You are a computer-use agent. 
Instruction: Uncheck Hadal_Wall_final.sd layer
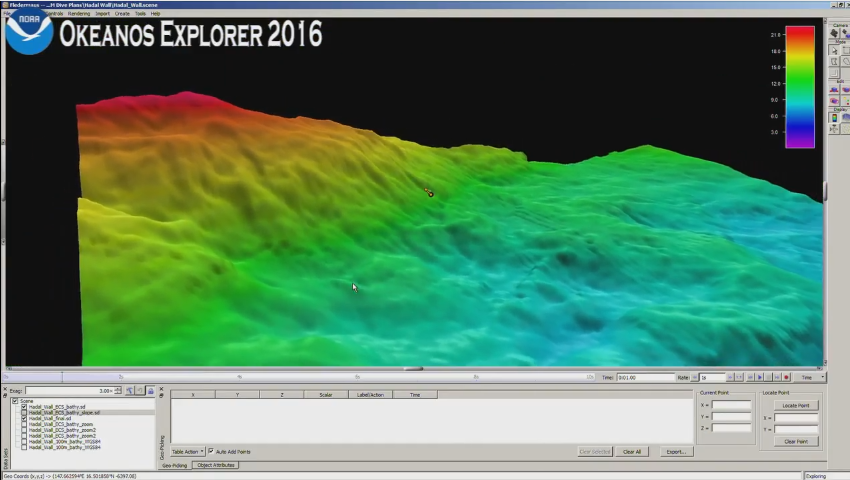click(24, 419)
